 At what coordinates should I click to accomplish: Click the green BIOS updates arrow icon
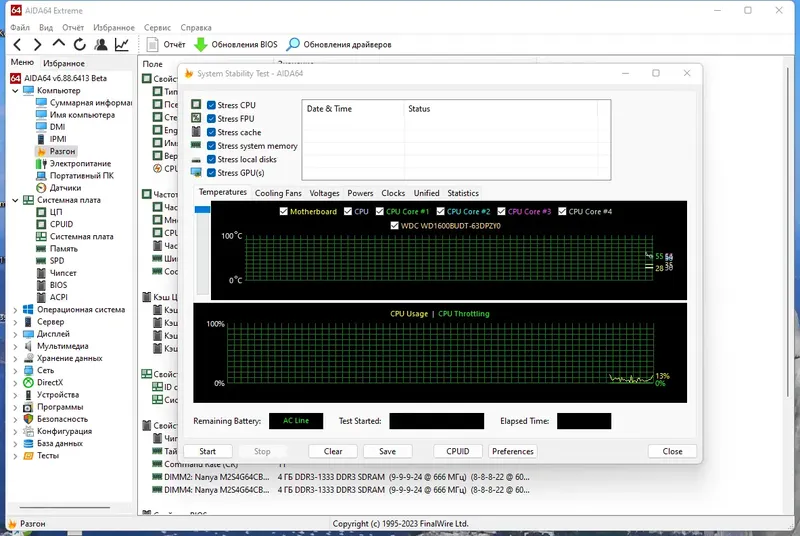[x=201, y=45]
